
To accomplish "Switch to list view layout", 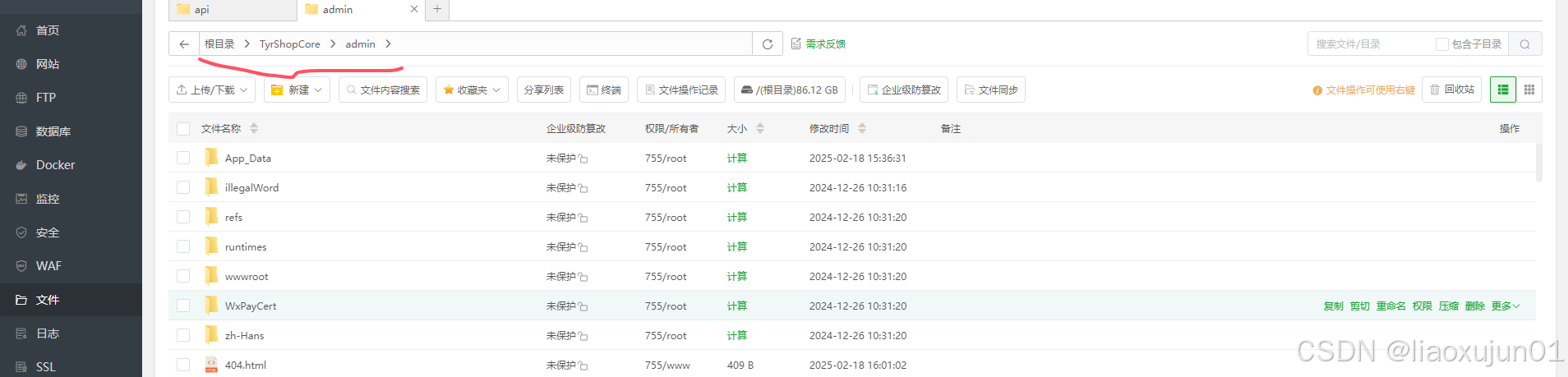I will pos(1503,90).
